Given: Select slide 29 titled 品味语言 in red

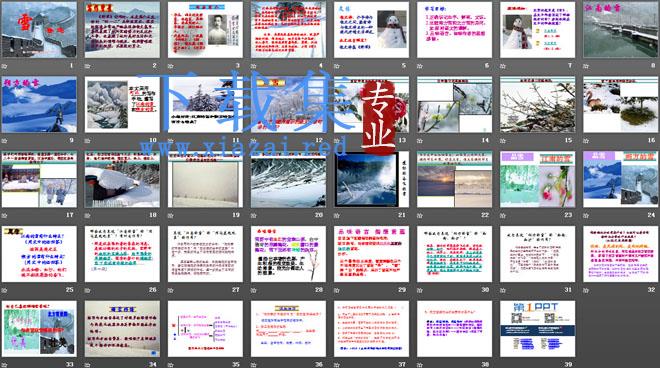Looking at the screenshot, I should pyautogui.click(x=371, y=254).
